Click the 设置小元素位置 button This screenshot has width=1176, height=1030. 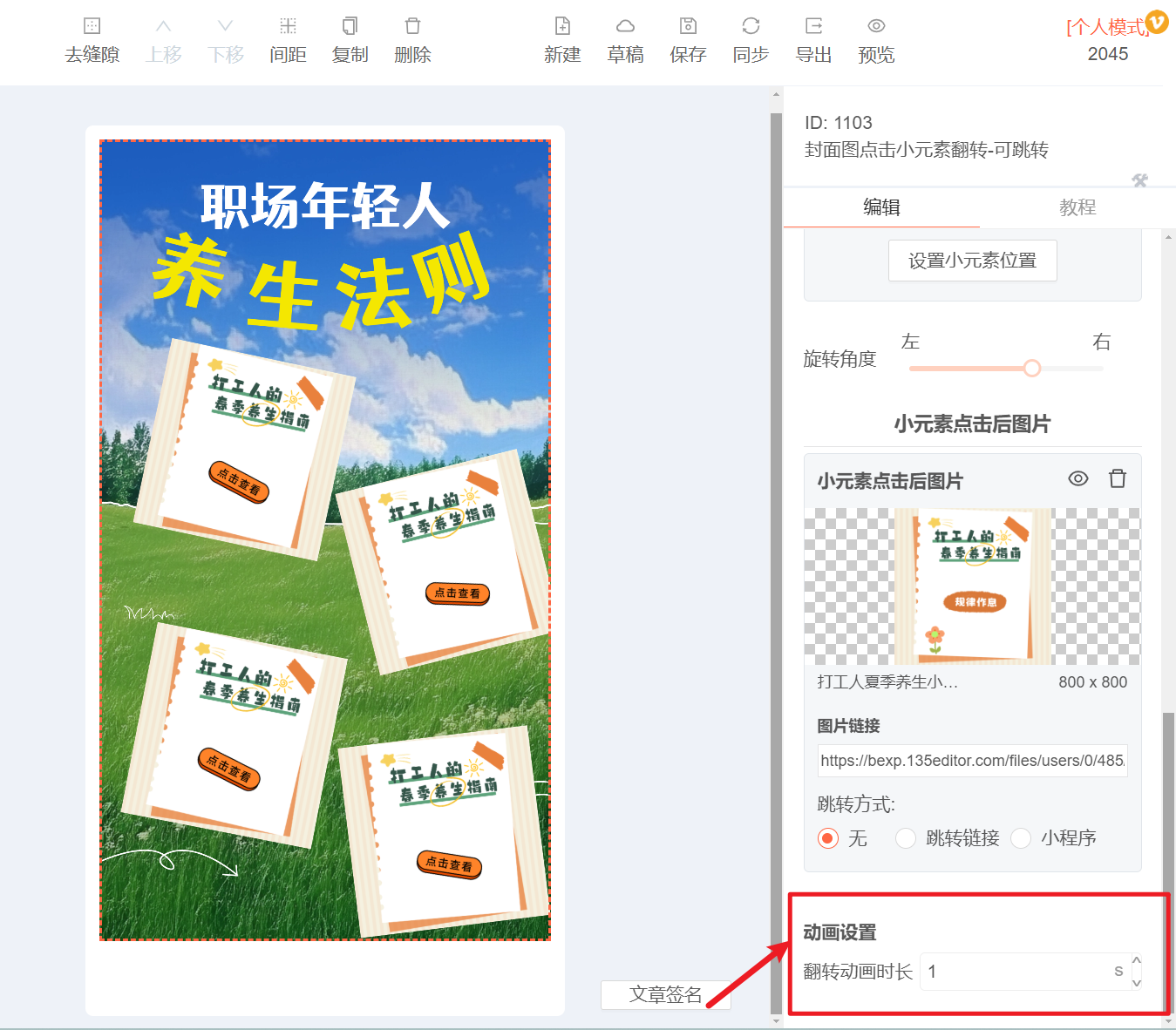pos(973,261)
